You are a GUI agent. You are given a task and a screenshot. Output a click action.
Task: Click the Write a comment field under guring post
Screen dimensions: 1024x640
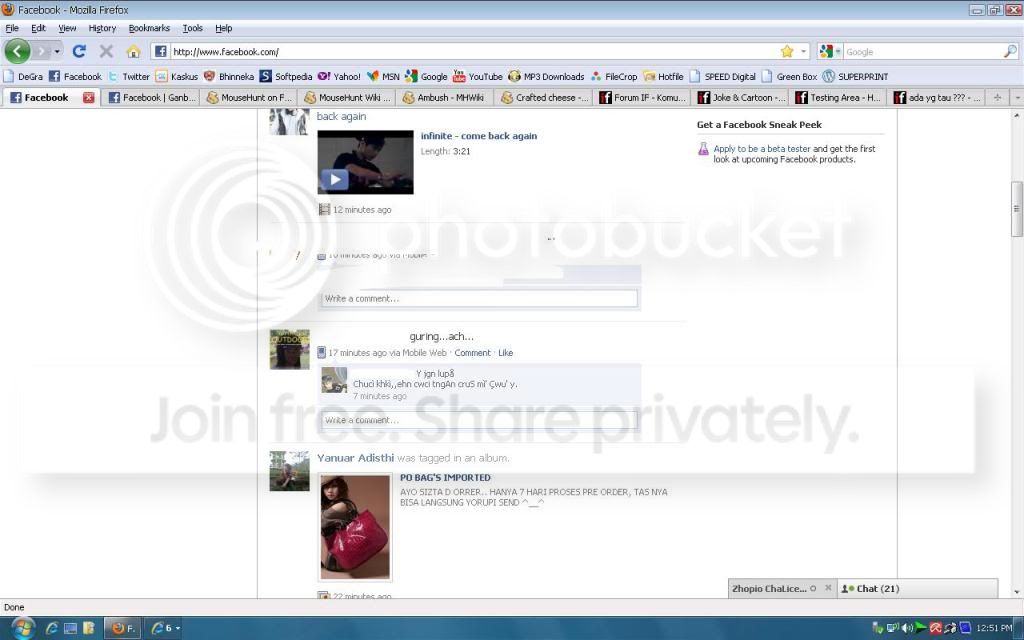479,420
